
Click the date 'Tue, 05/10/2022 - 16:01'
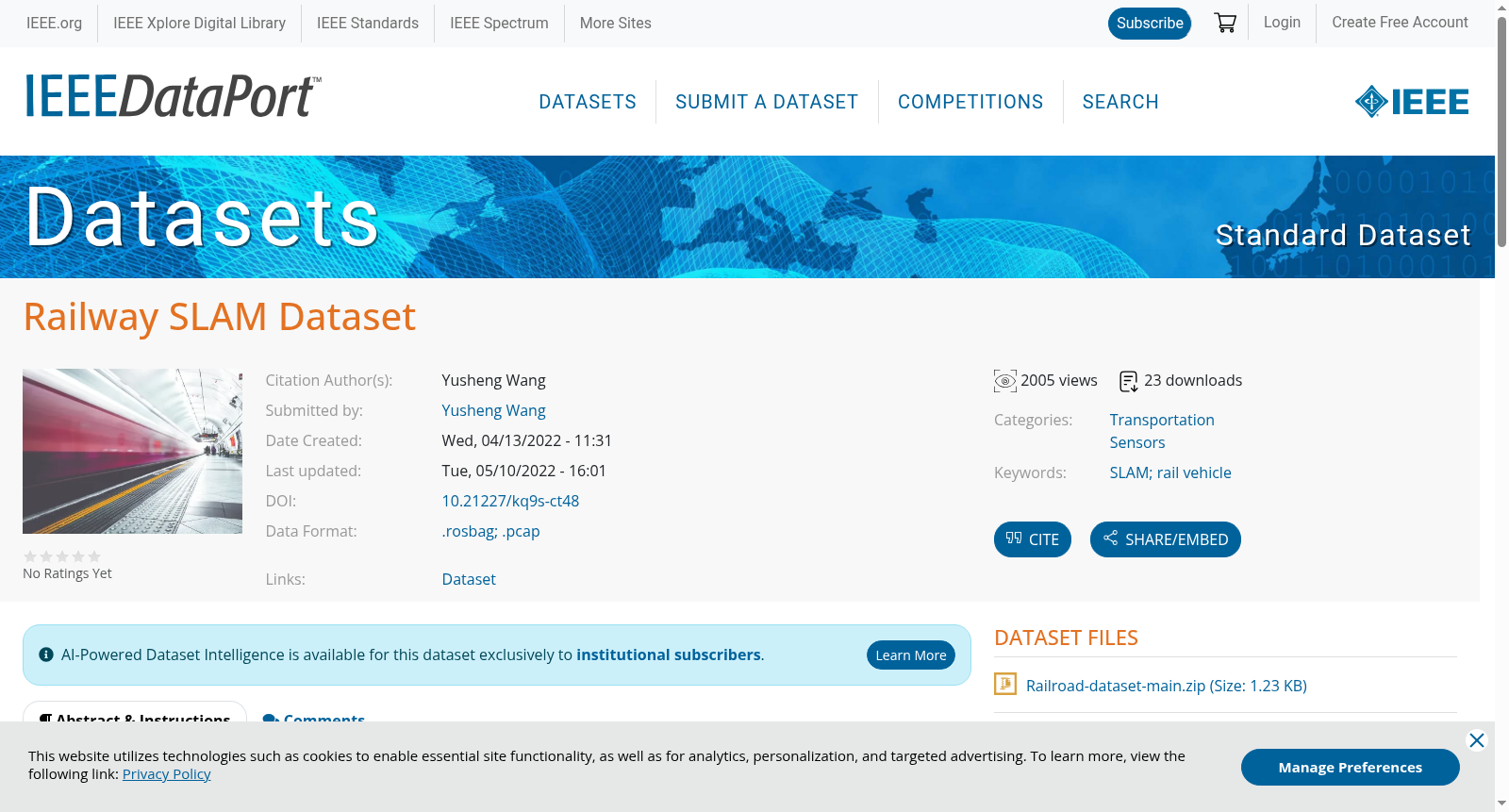pyautogui.click(x=523, y=471)
